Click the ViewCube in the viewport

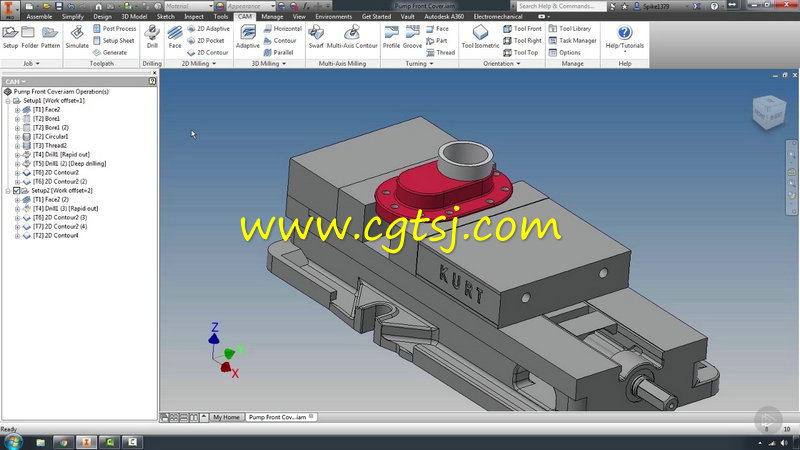tap(768, 111)
